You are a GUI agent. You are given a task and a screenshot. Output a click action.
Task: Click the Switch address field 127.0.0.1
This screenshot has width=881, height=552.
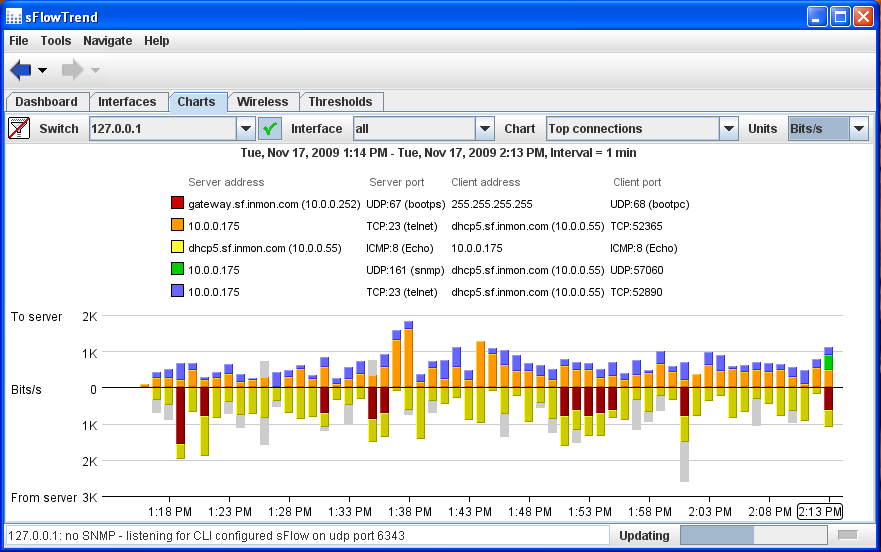[163, 129]
